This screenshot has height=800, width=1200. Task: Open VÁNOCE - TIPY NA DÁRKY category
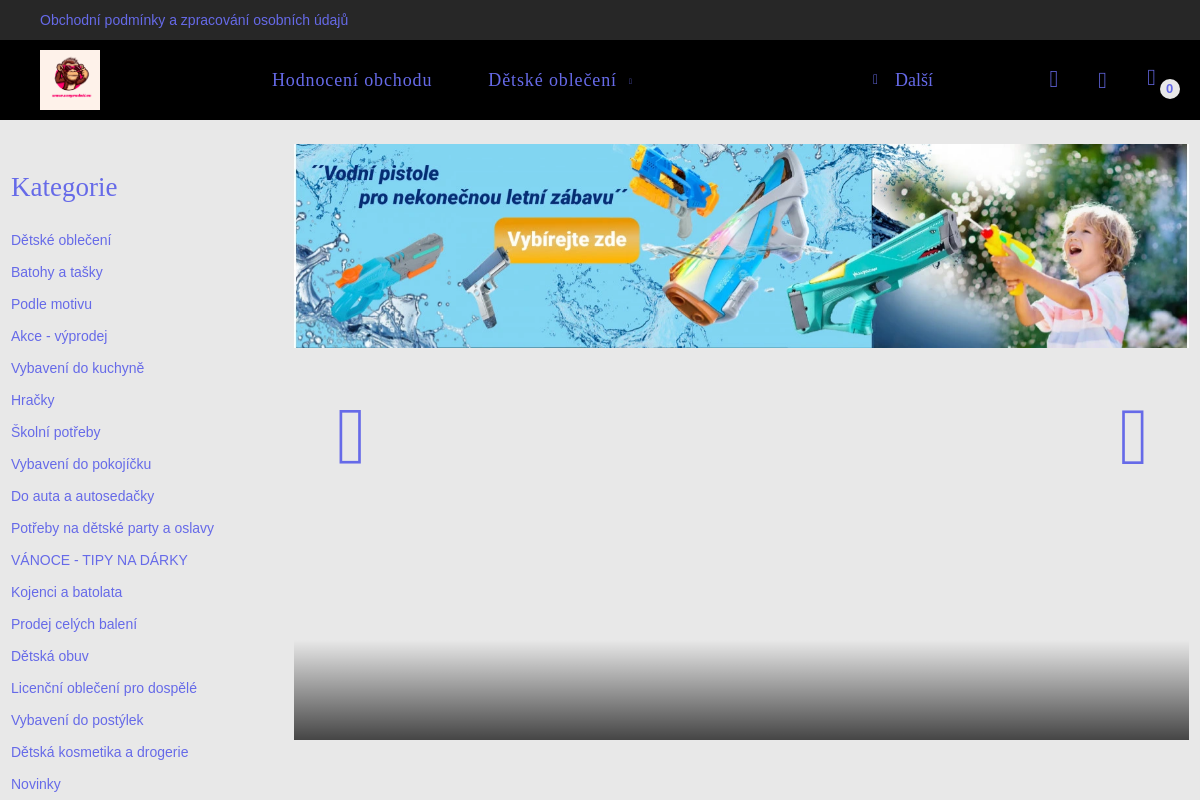pos(99,560)
